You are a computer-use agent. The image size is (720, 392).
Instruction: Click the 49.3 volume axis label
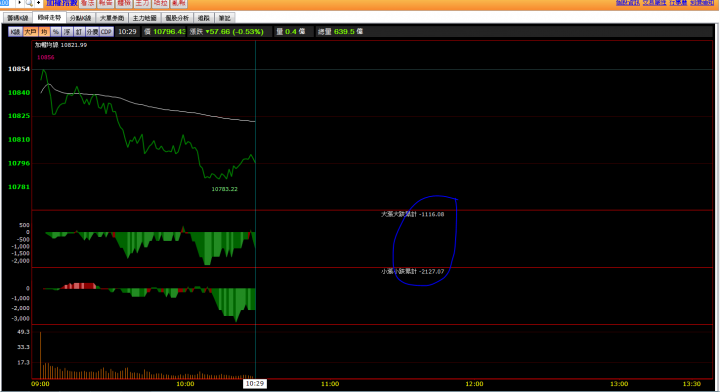(x=23, y=332)
